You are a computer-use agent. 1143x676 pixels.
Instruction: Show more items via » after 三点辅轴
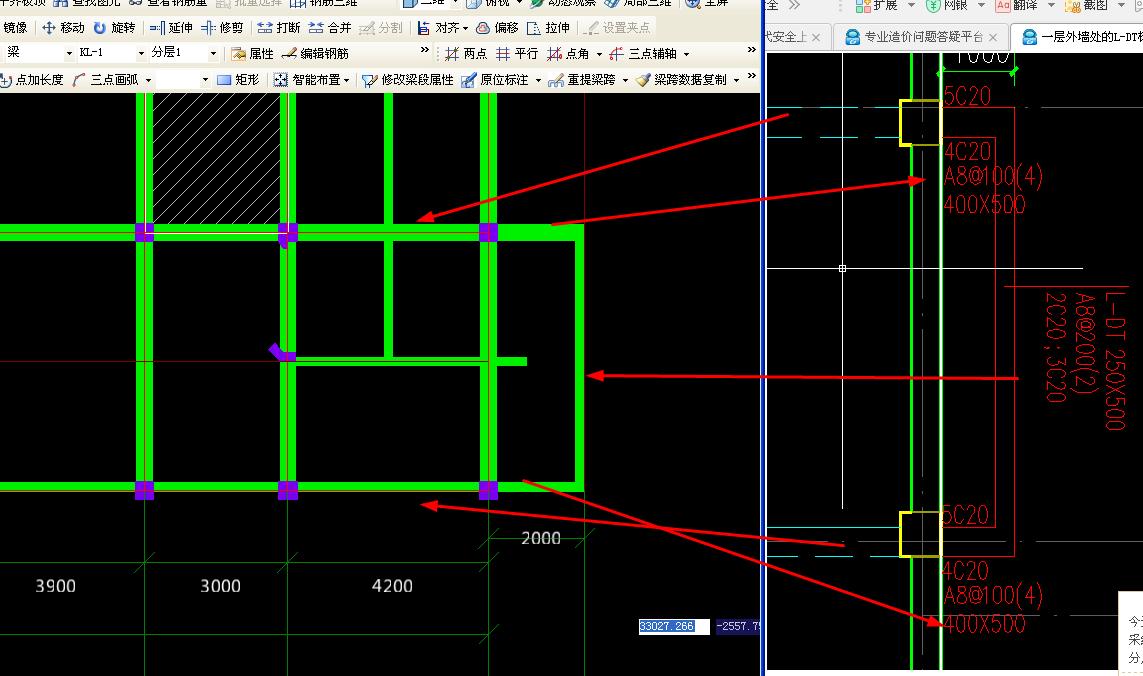[752, 50]
